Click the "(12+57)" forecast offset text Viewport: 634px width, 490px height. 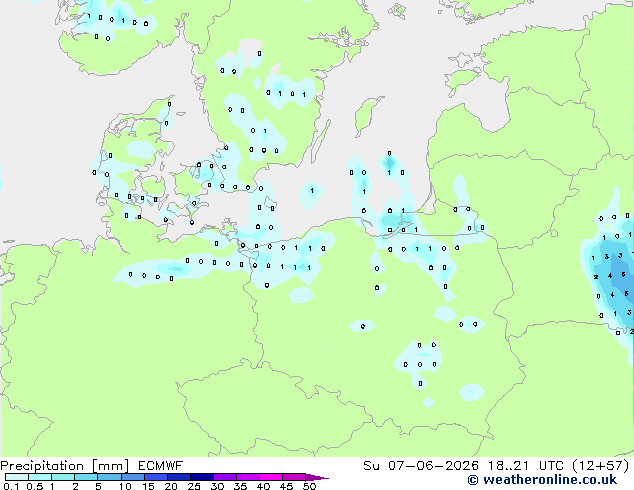pos(601,466)
